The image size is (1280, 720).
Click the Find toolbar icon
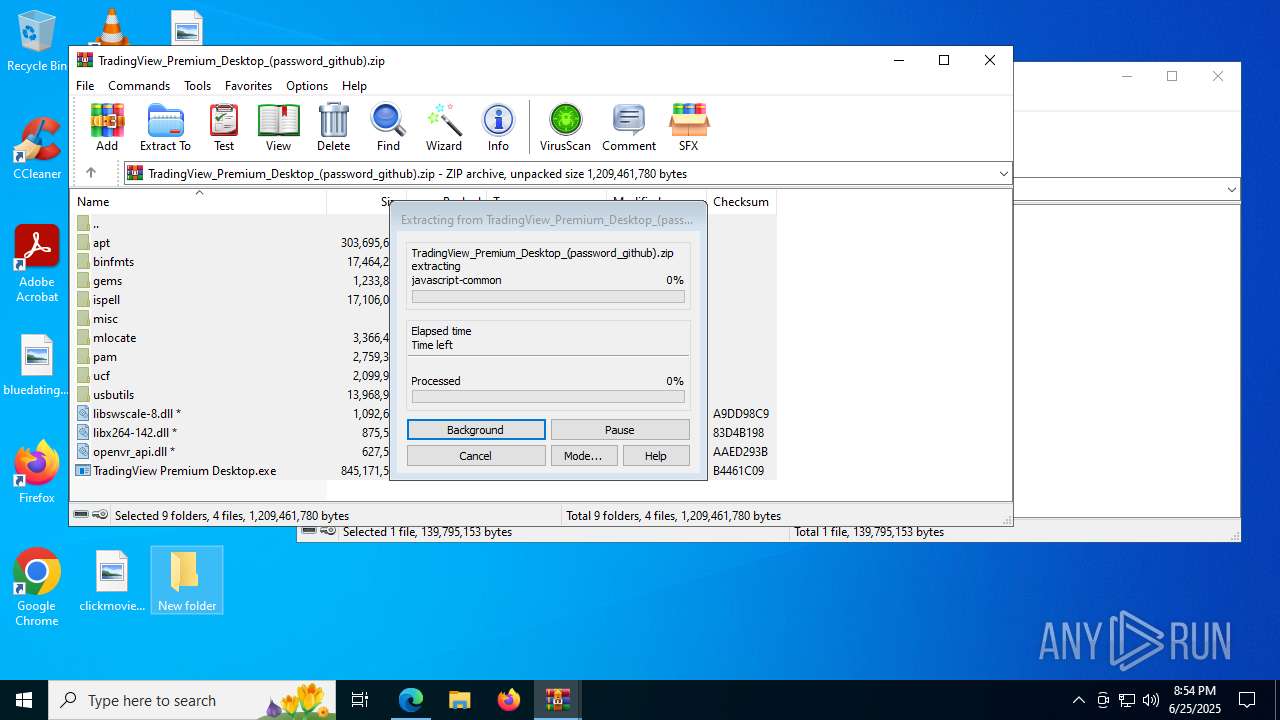click(x=388, y=127)
